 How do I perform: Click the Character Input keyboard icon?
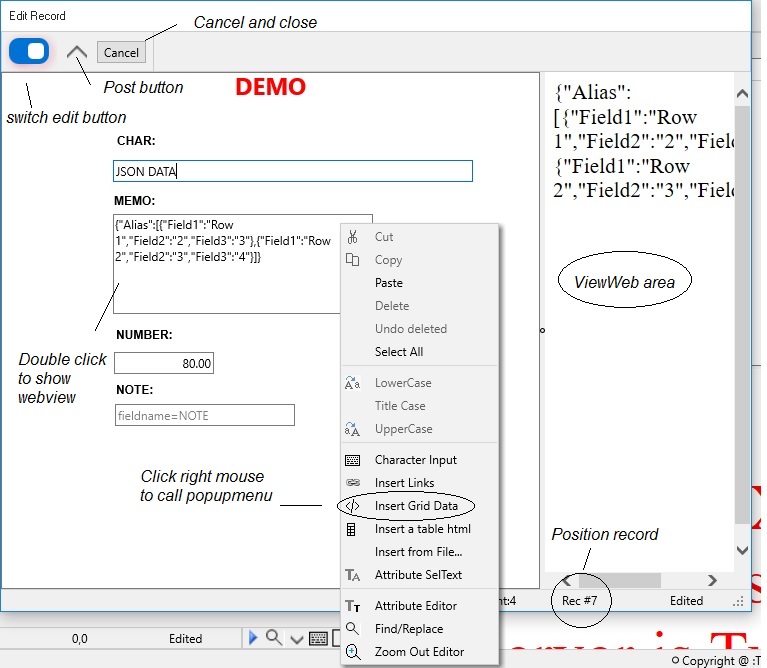352,460
